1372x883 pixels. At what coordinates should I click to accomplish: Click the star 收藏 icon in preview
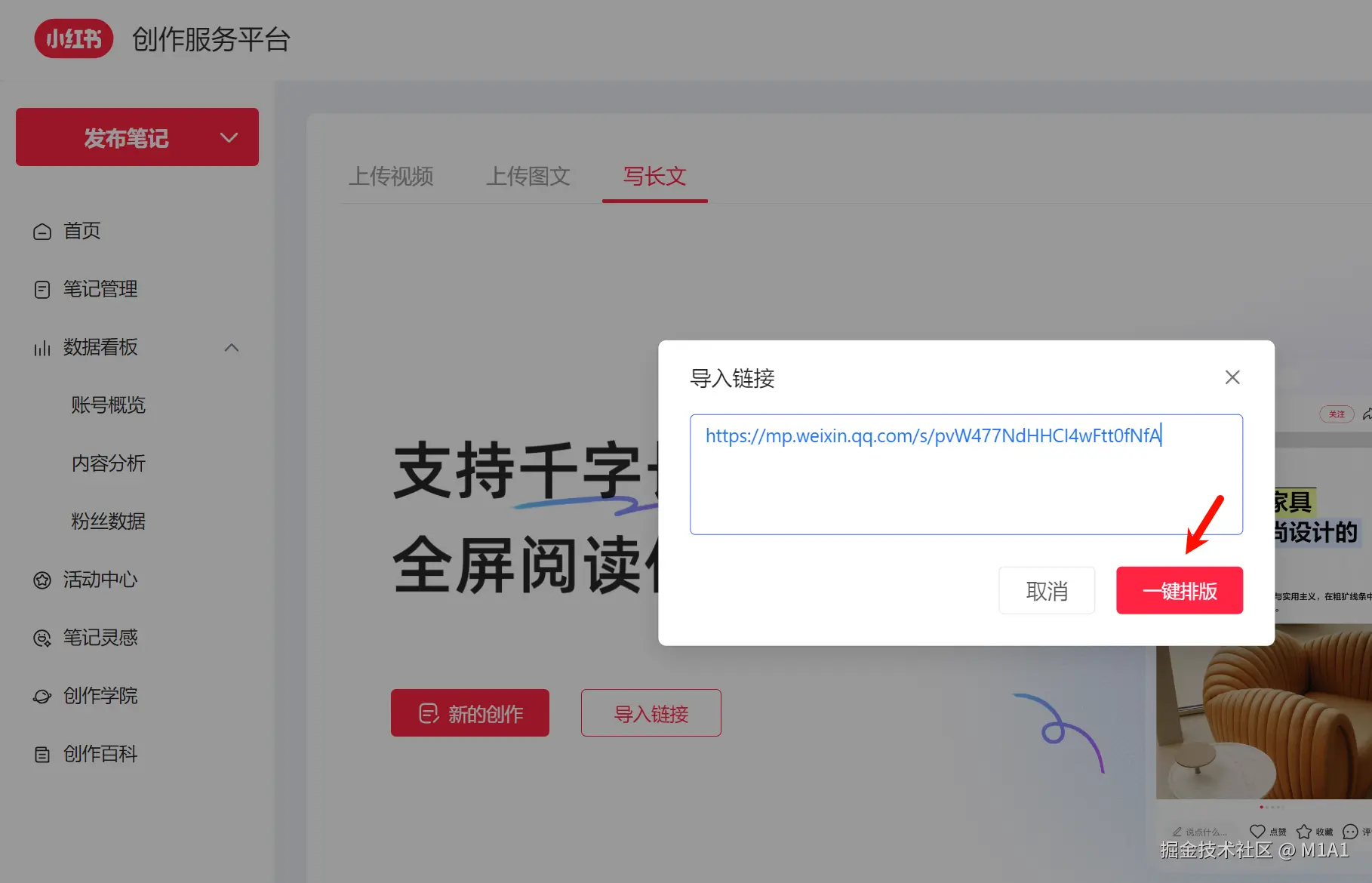(x=1304, y=832)
